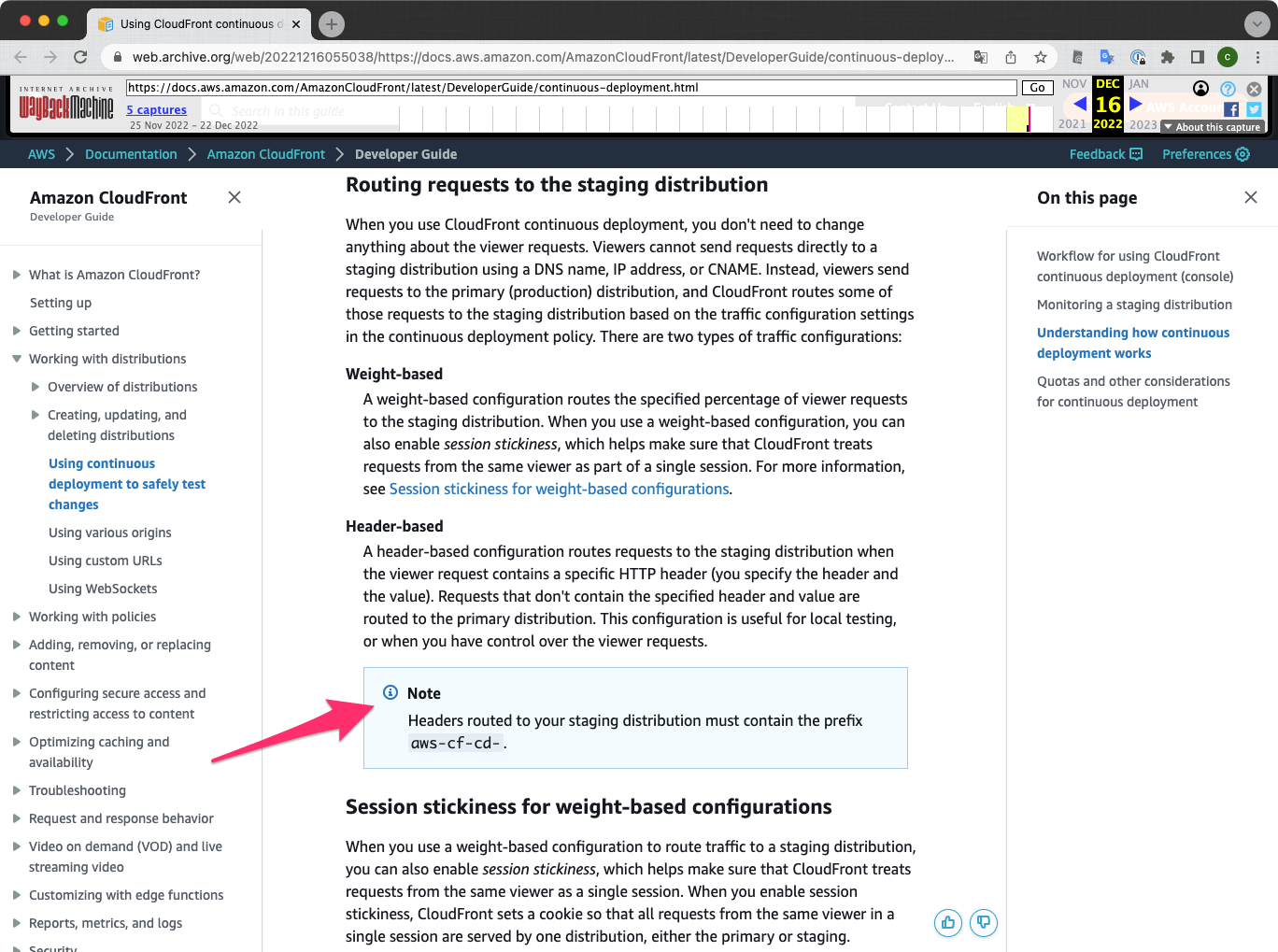The height and width of the screenshot is (952, 1278).
Task: Expand Overview of distributions
Action: [35, 387]
